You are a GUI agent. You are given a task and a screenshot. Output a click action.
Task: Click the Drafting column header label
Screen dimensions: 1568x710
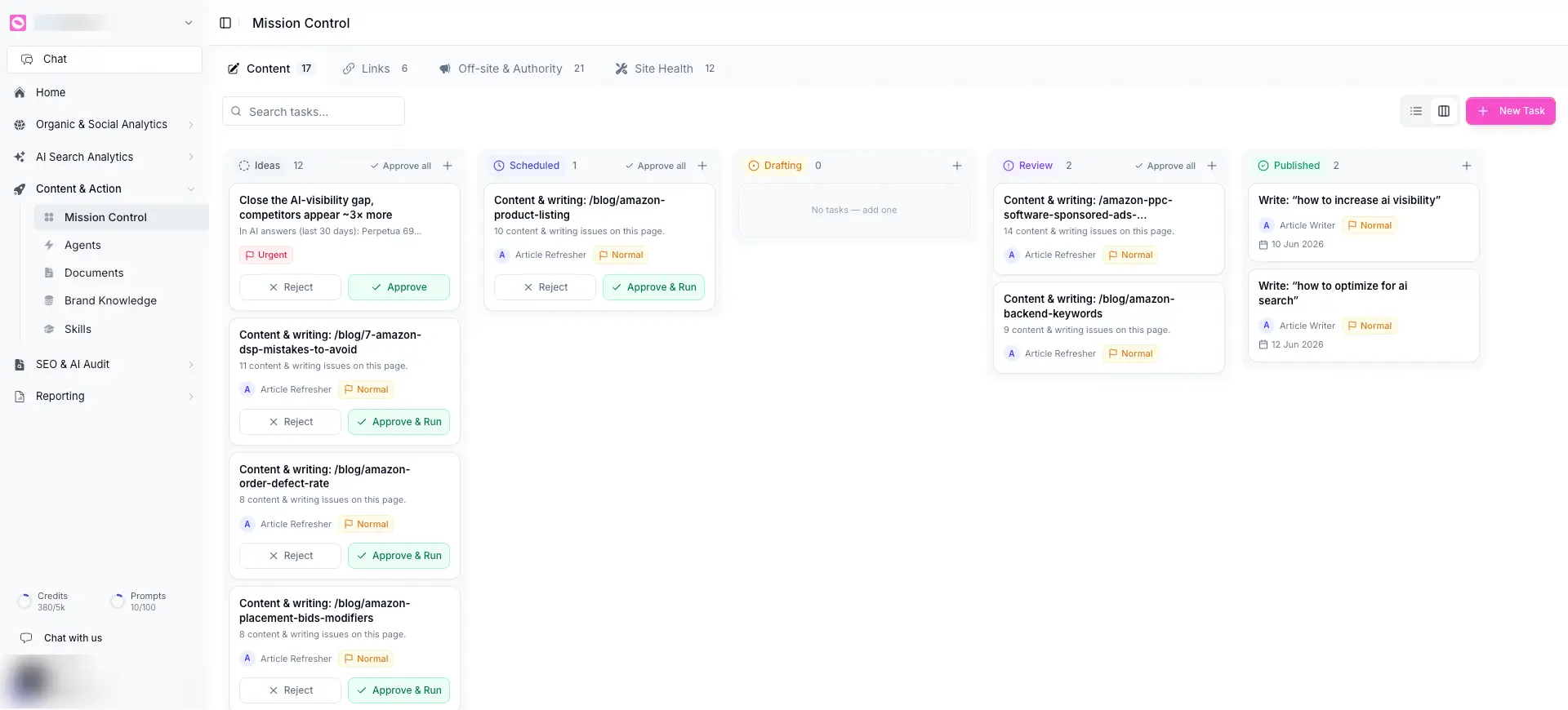(782, 166)
